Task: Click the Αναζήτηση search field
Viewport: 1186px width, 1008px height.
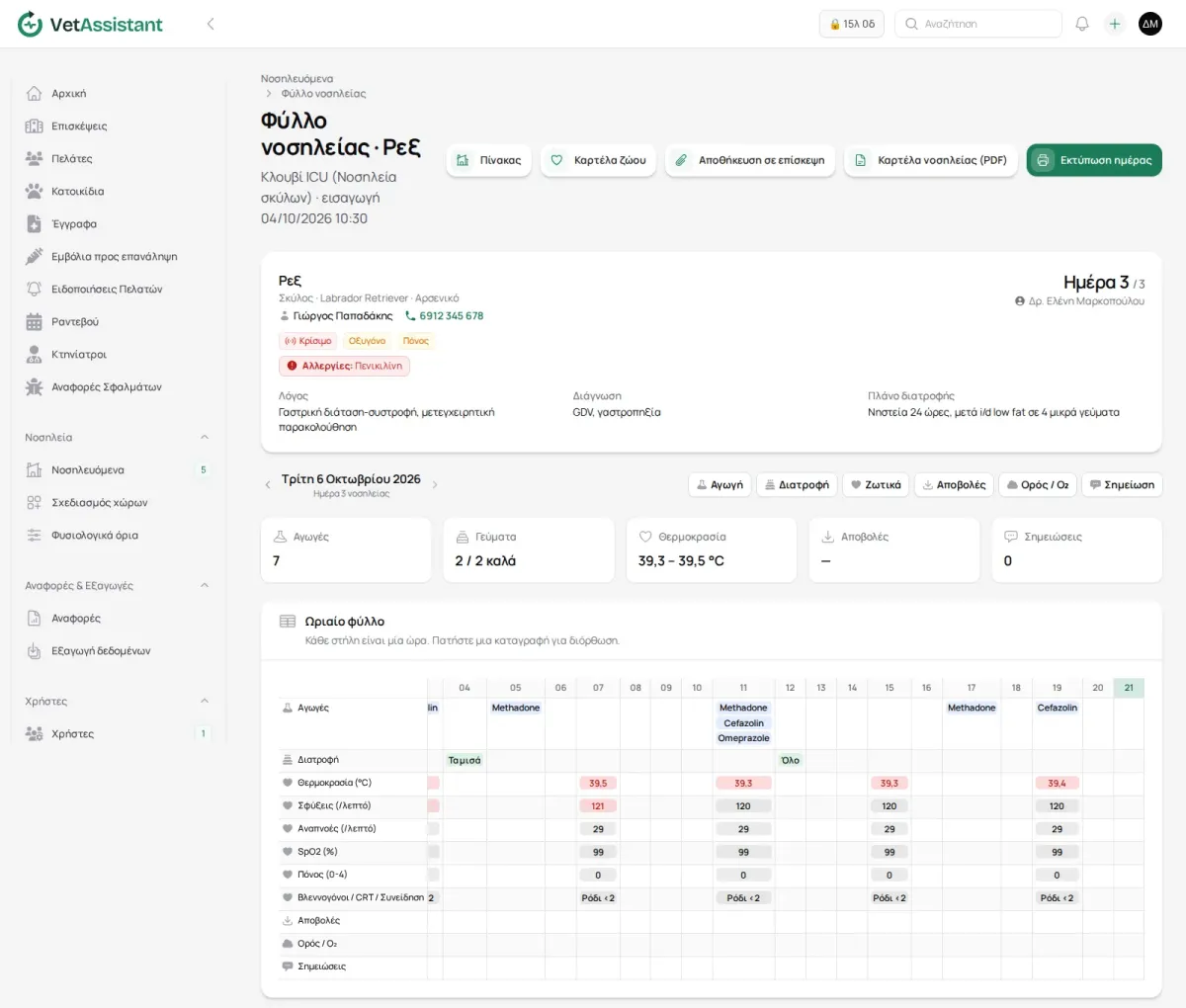Action: click(978, 24)
